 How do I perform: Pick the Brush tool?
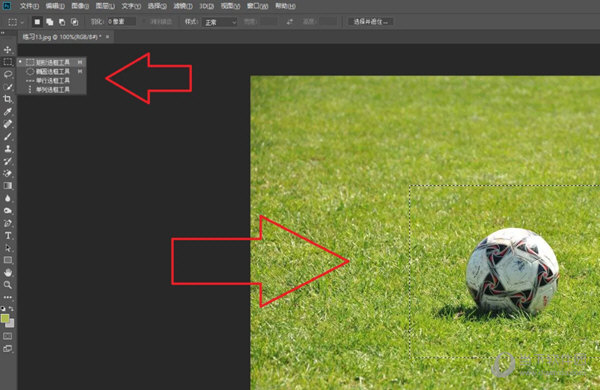point(8,136)
